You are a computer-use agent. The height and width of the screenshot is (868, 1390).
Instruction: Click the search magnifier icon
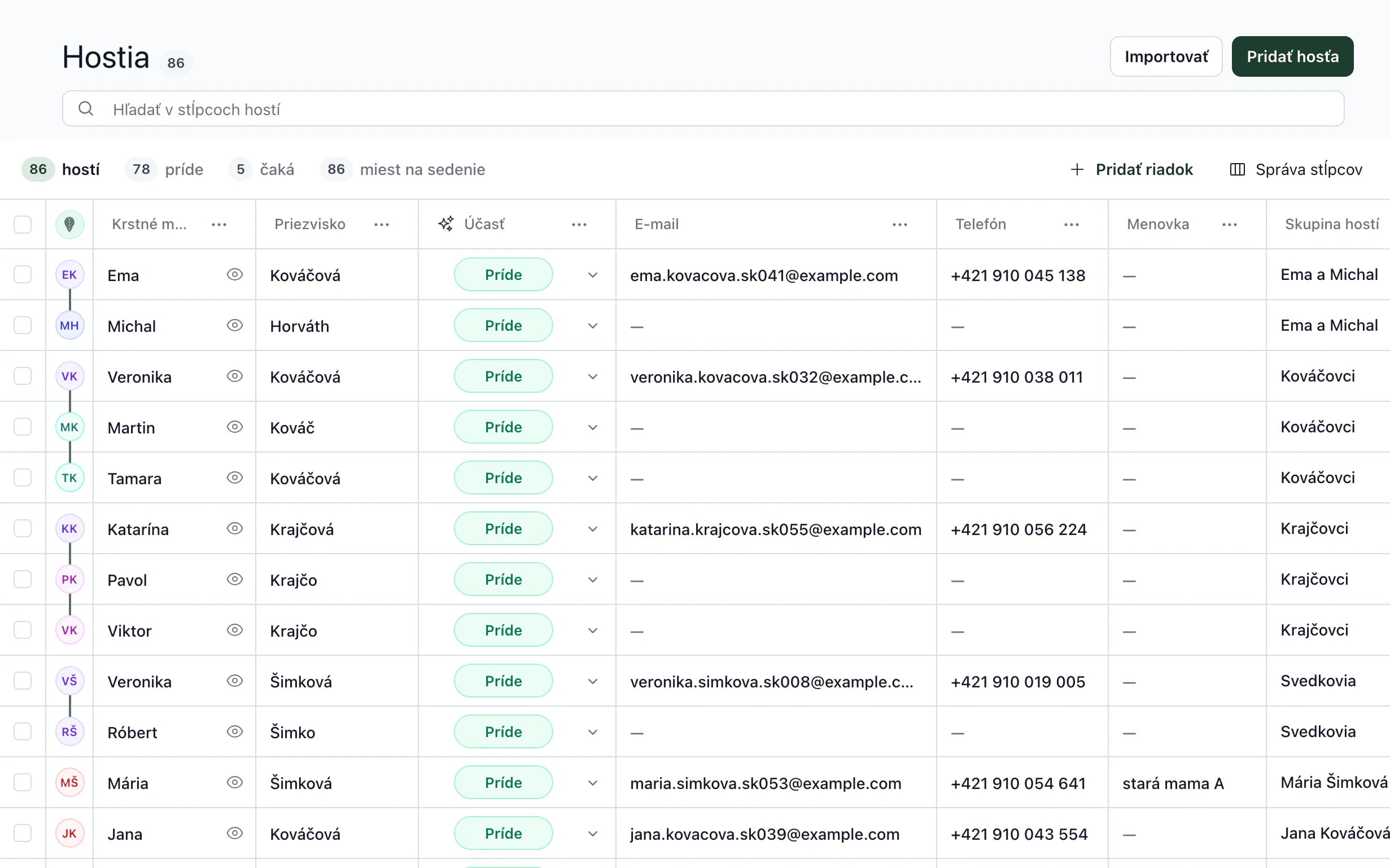[86, 108]
